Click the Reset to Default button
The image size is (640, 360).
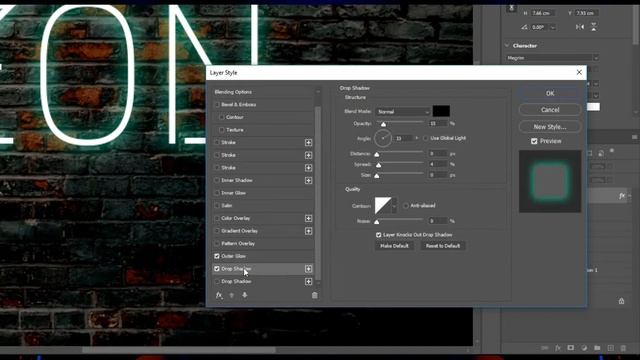click(x=443, y=246)
